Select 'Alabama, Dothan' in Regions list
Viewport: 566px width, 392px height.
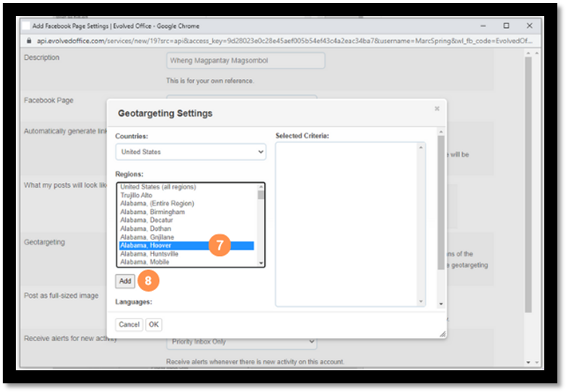[145, 228]
